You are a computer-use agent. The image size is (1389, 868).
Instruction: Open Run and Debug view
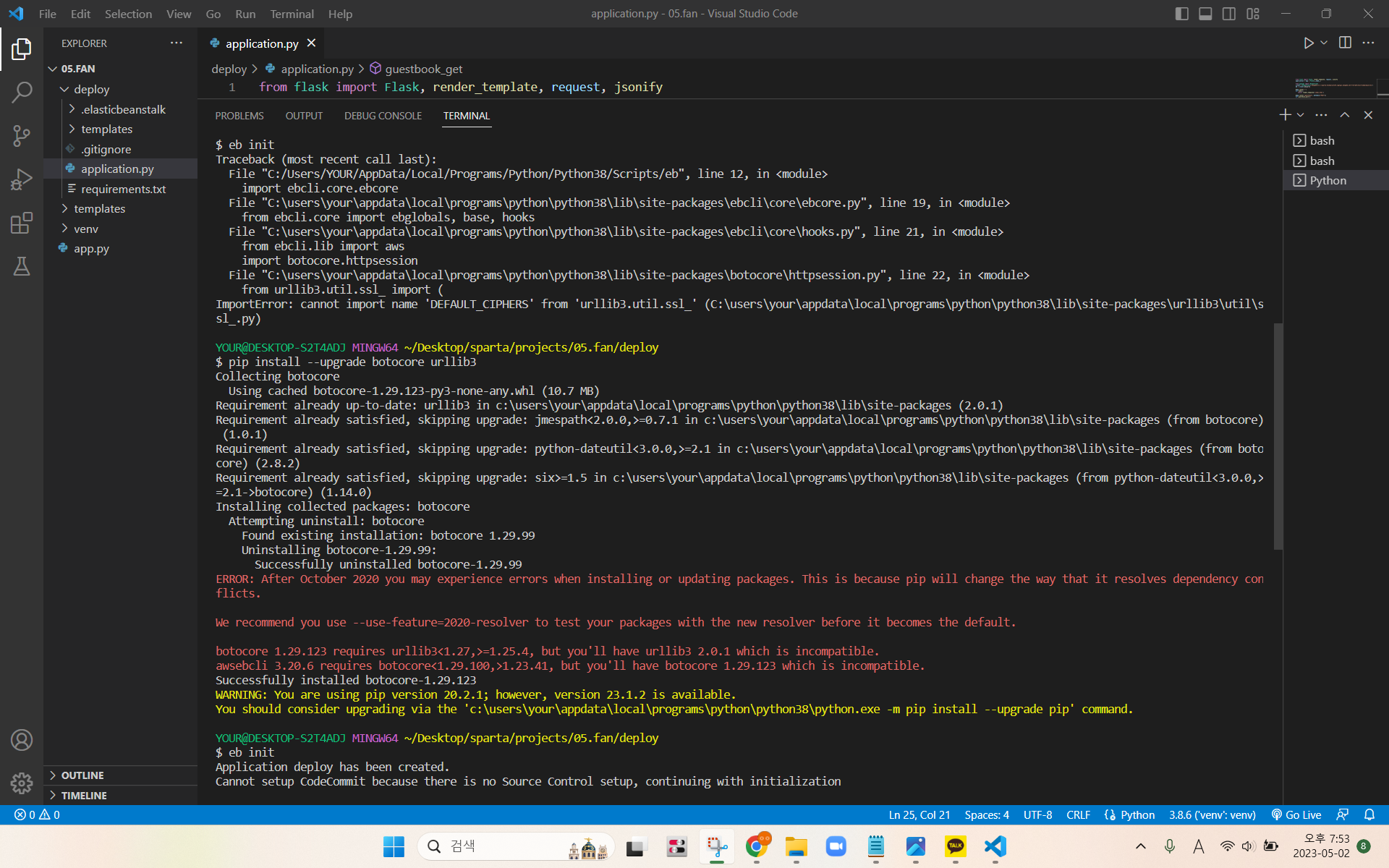22,179
